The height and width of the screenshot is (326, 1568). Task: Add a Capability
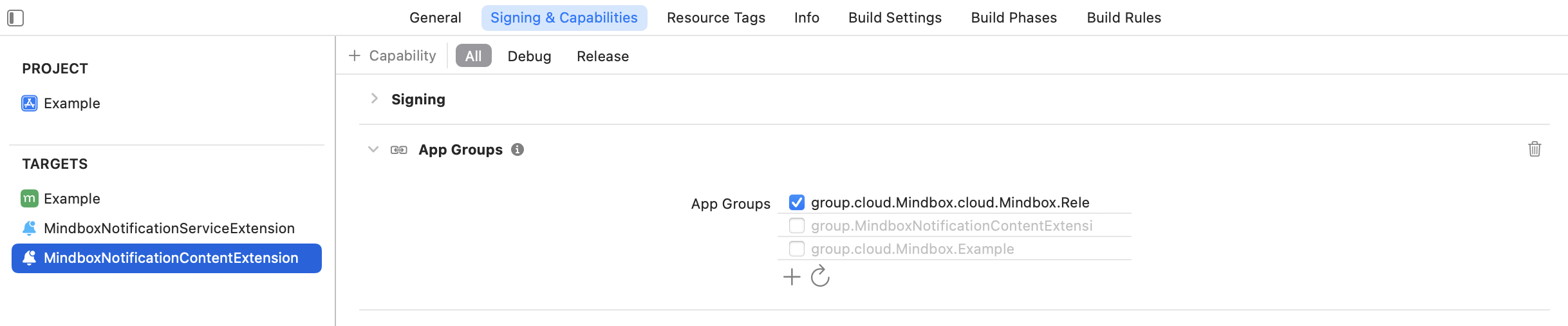[x=392, y=56]
